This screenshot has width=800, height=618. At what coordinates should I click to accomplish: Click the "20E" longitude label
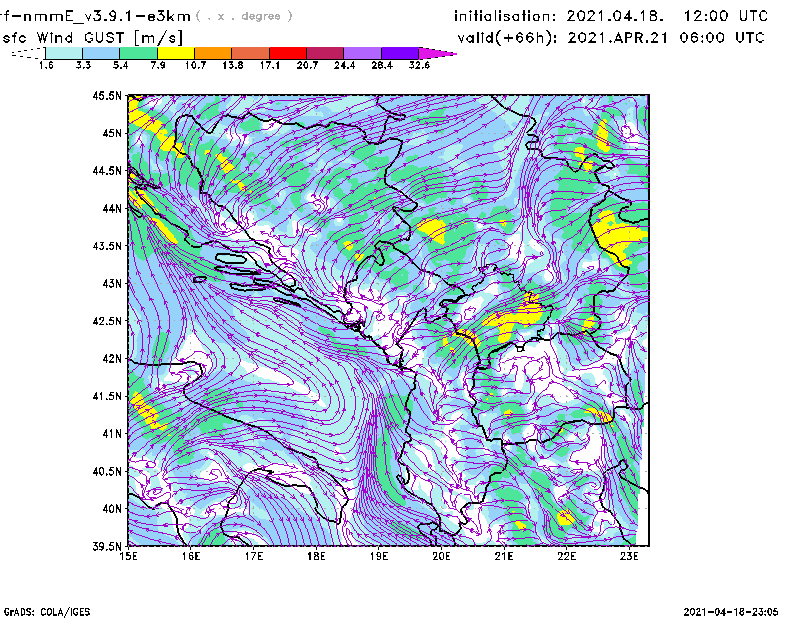coord(441,556)
